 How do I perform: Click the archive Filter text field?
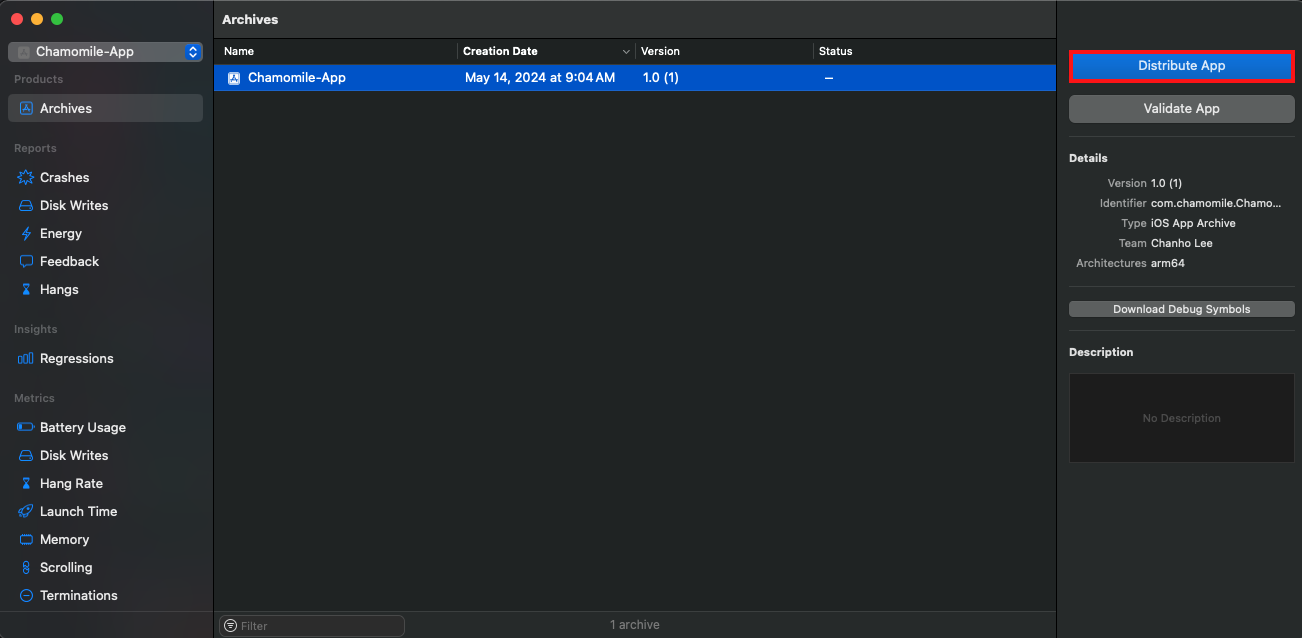point(320,626)
